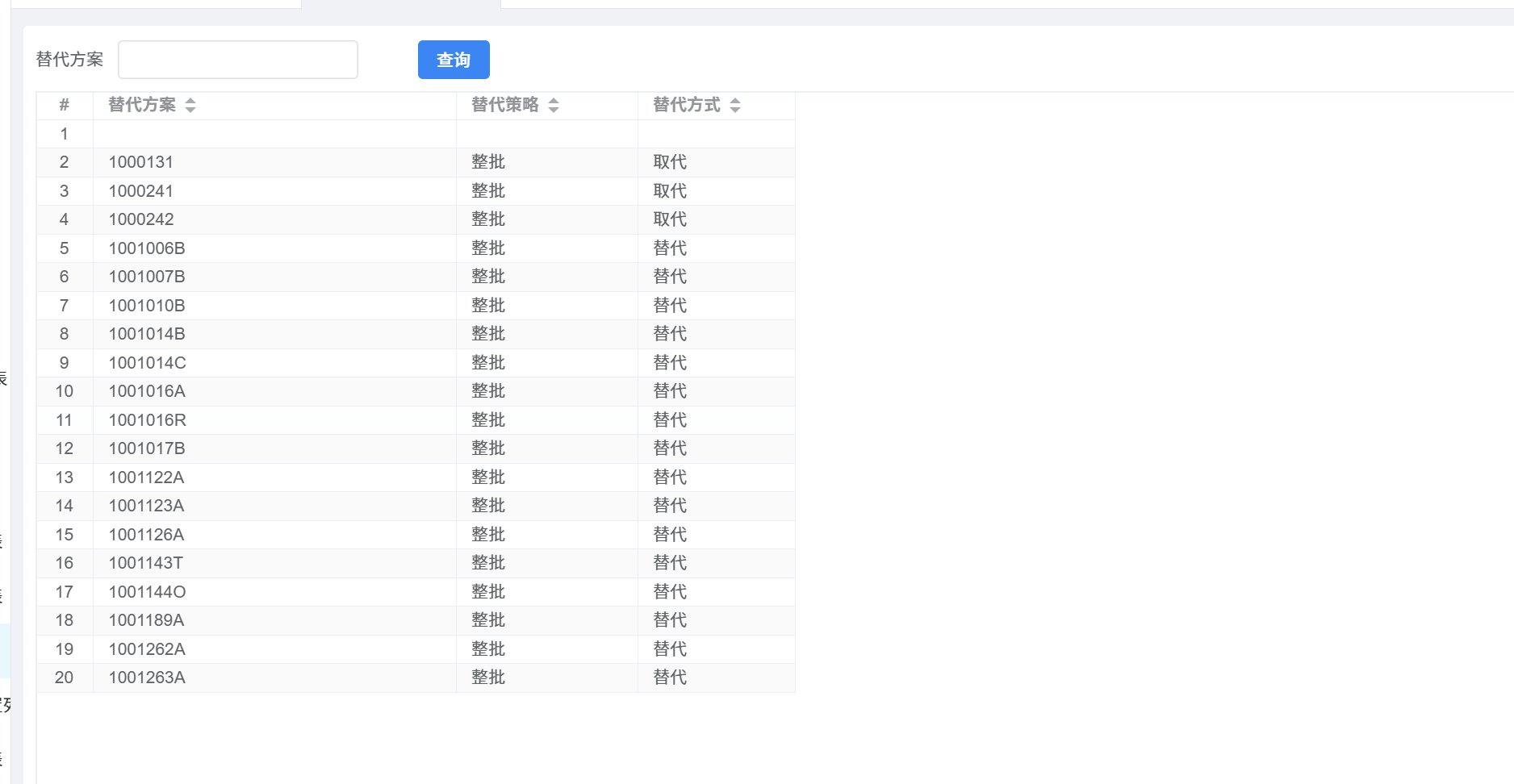Screen dimensions: 1514x784
Task: Focus the 替代方案 search input field
Action: pos(238,60)
